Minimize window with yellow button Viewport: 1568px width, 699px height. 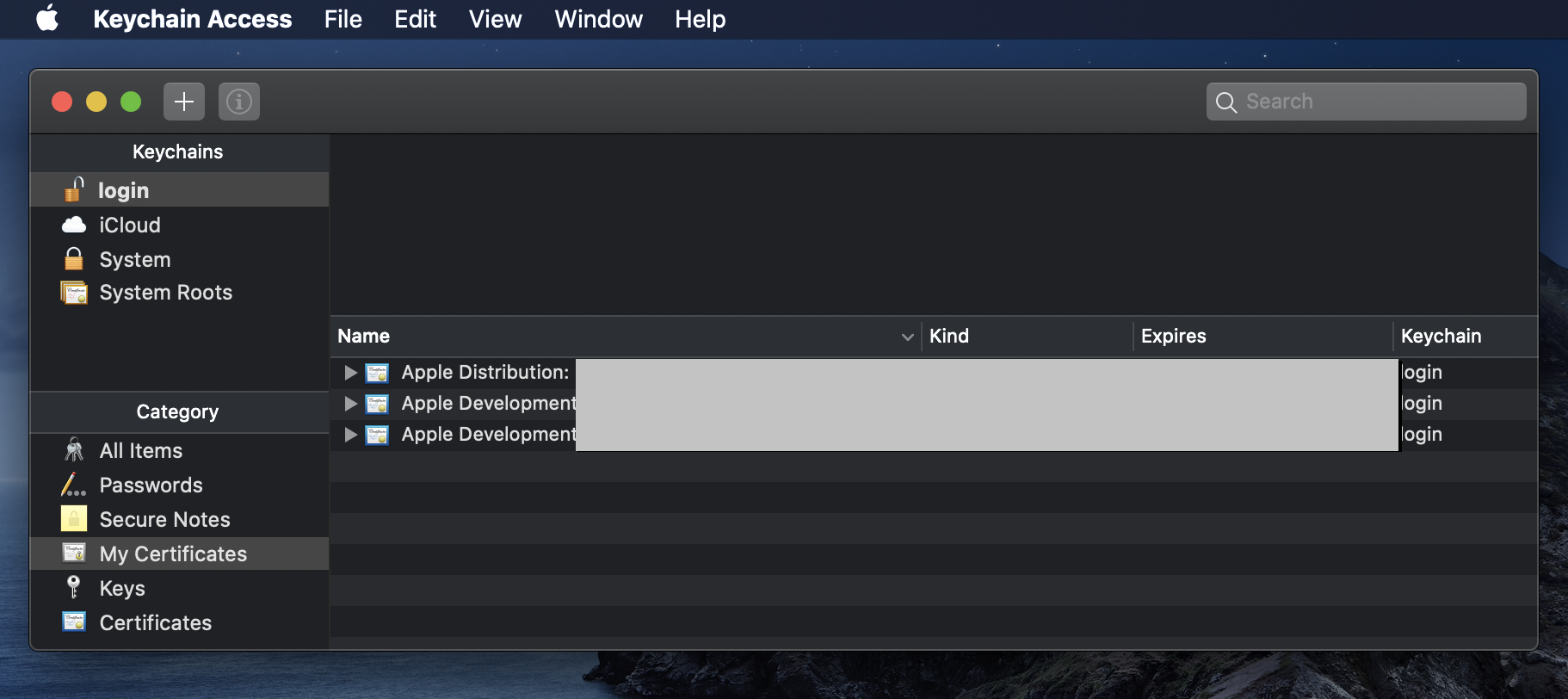click(x=96, y=102)
